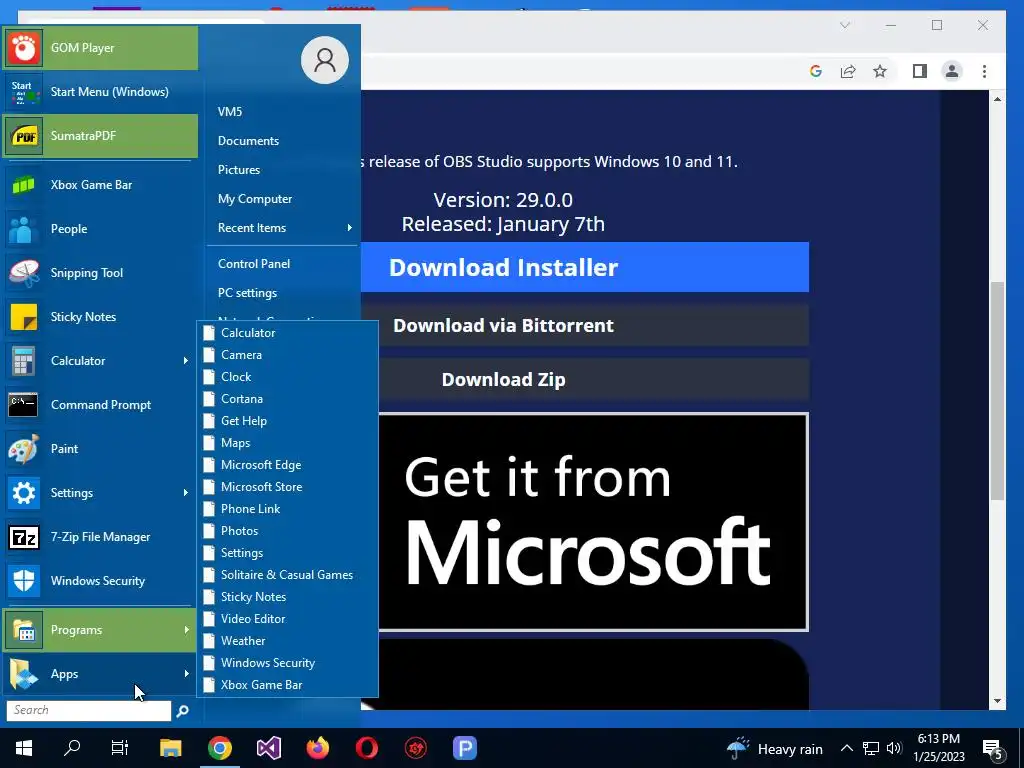Click the Download Zip button
The height and width of the screenshot is (768, 1024).
[594, 379]
